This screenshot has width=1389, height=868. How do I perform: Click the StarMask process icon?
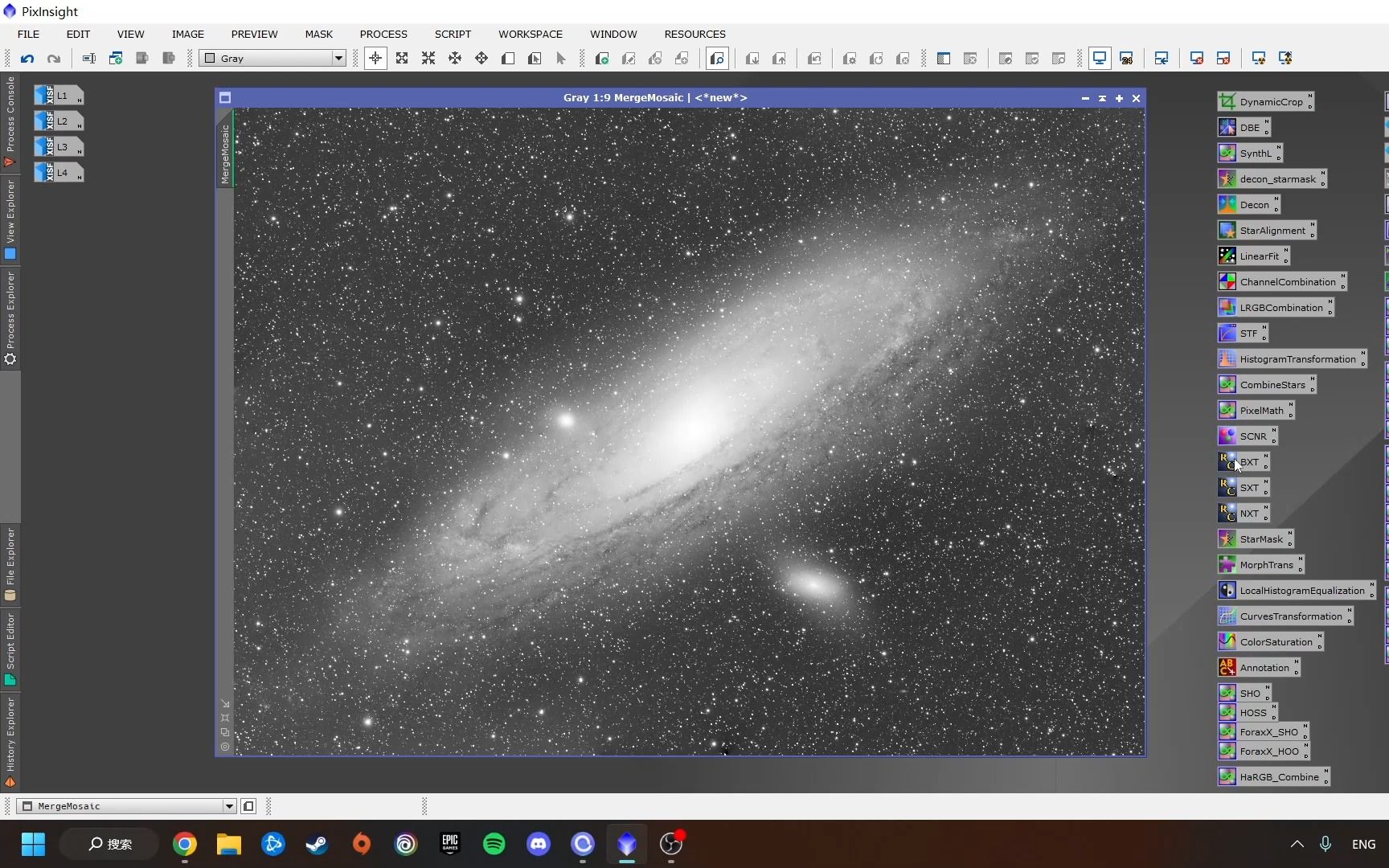[1256, 539]
